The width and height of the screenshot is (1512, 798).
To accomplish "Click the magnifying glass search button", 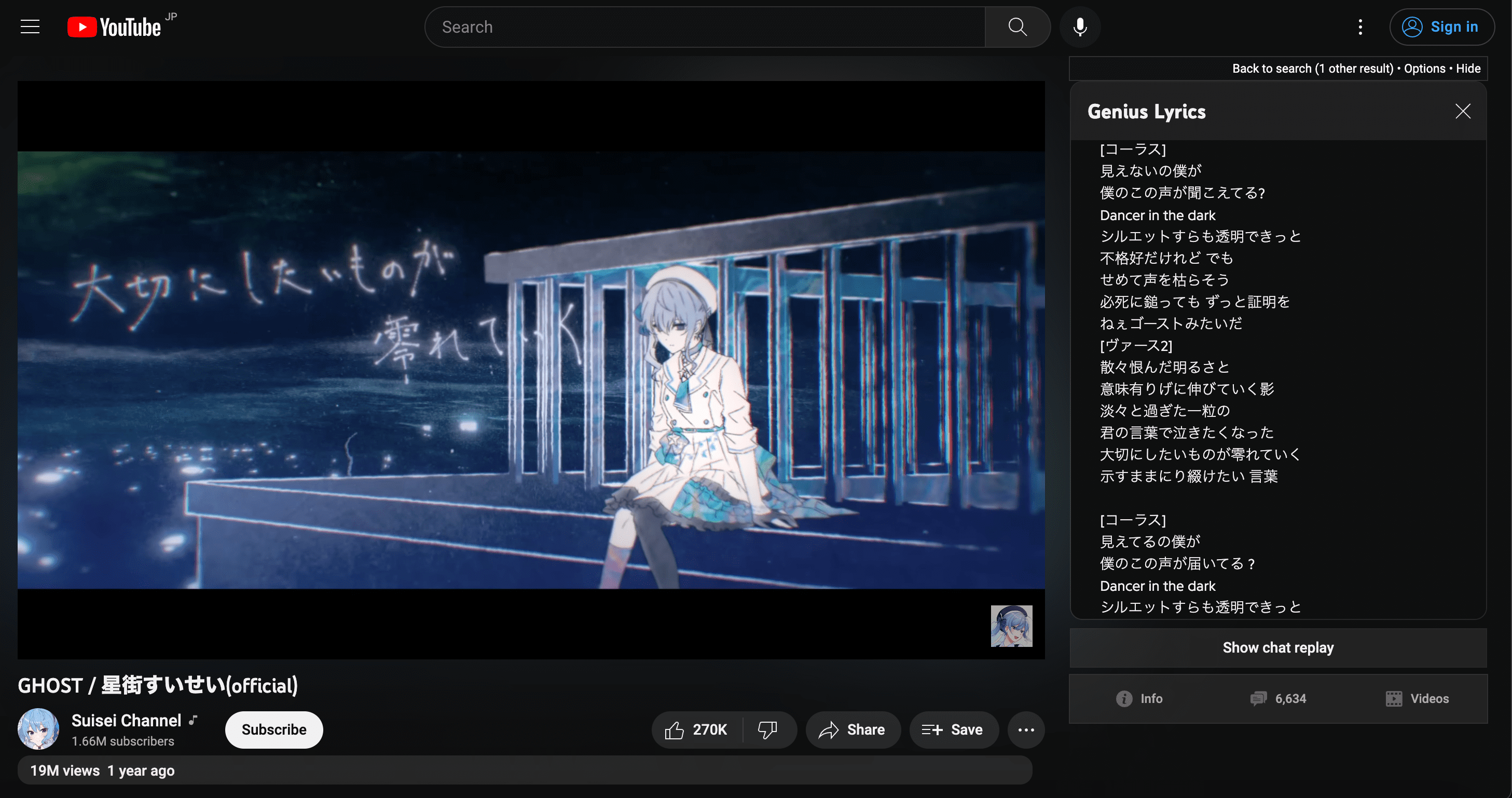I will [1017, 27].
